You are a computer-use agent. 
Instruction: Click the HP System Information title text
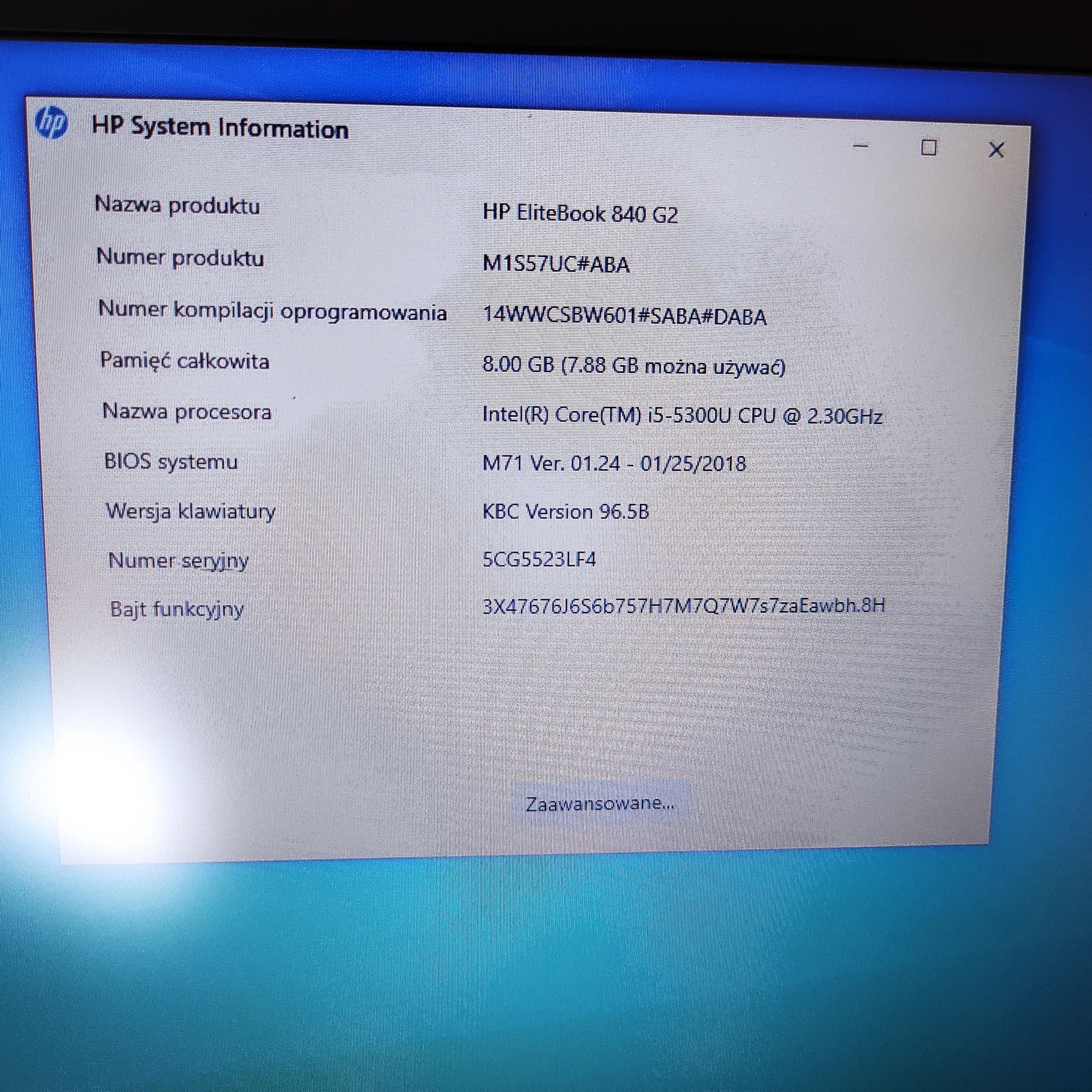coord(221,128)
